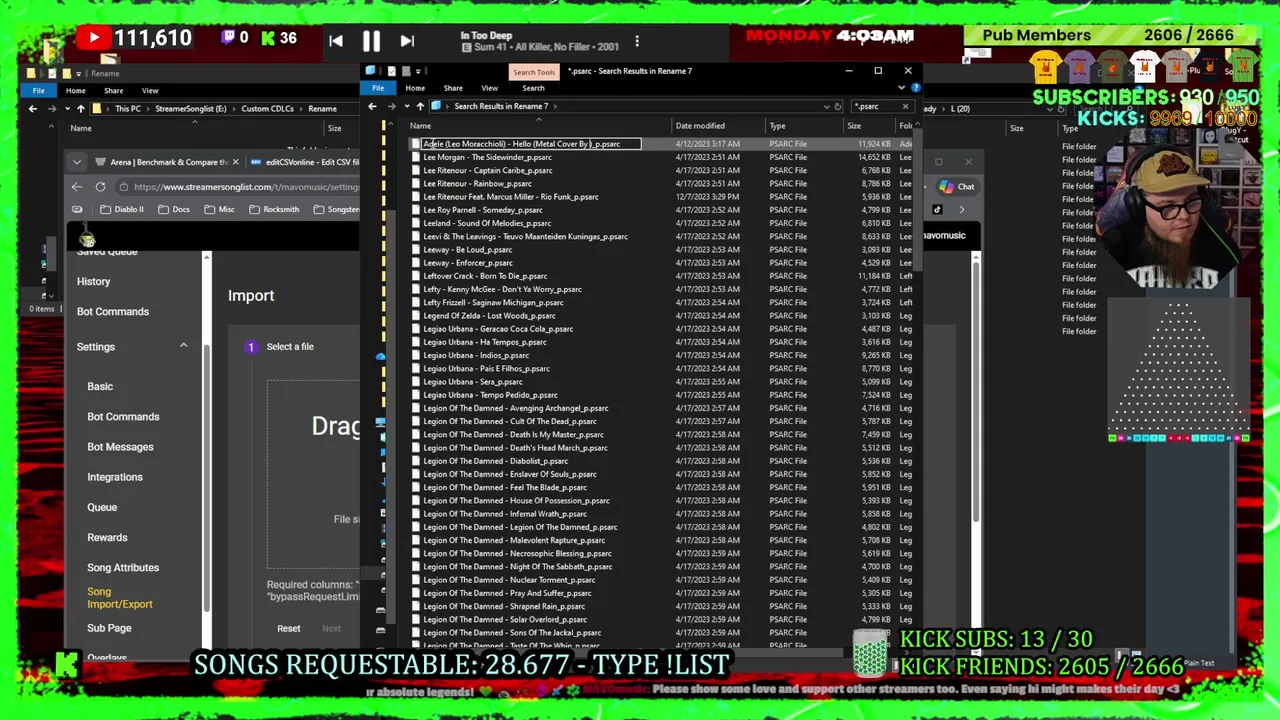Screen dimensions: 1280x720
Task: Click Custom CDLCs in Rename window breadcrumb
Action: [x=267, y=108]
